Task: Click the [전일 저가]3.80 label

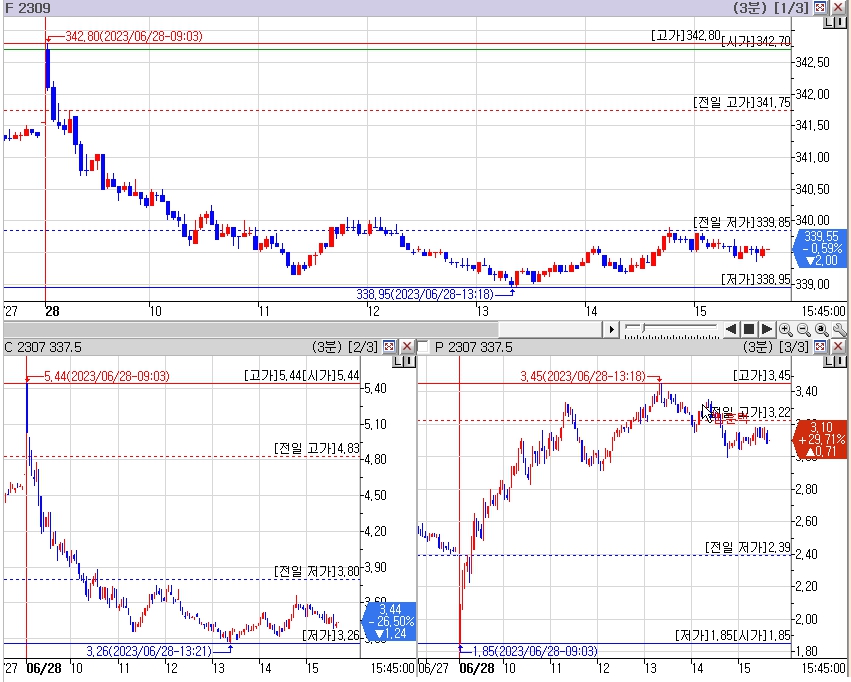Action: click(317, 571)
